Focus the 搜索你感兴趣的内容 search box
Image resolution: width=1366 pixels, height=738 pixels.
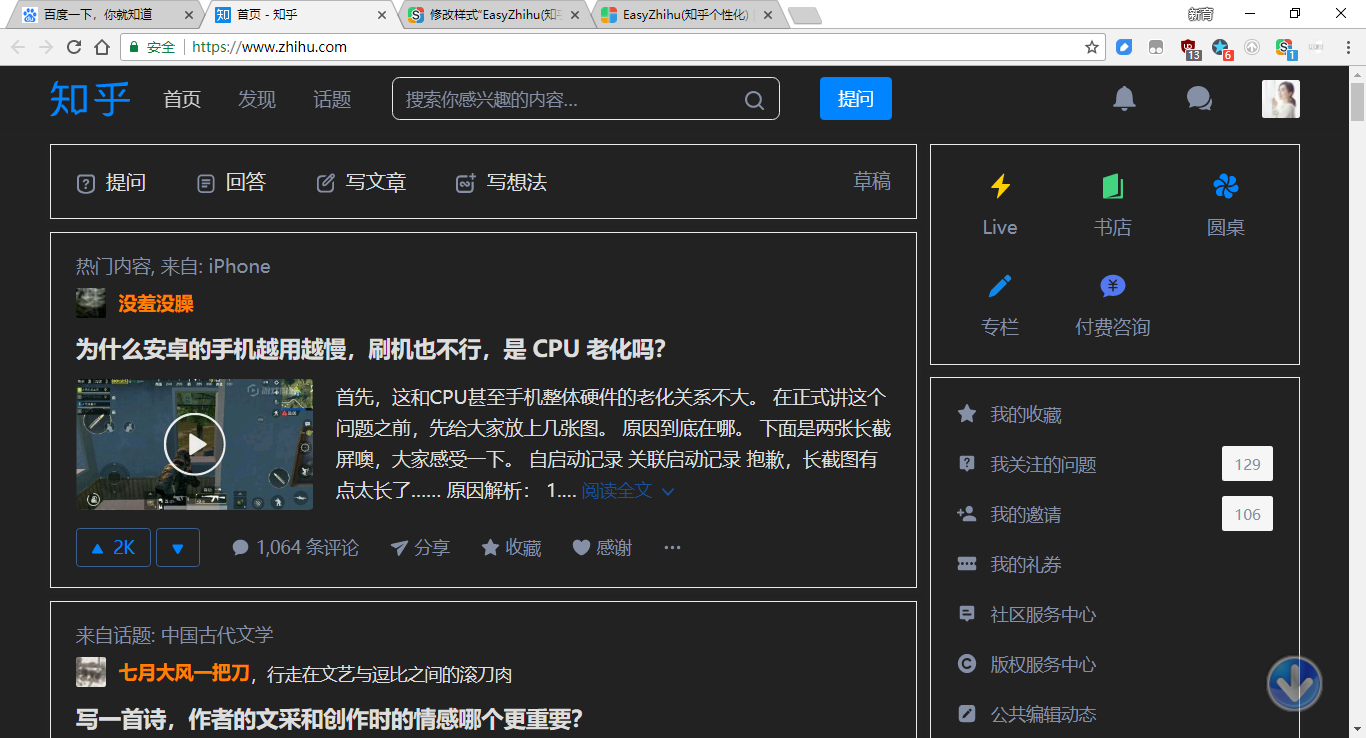pyautogui.click(x=586, y=99)
